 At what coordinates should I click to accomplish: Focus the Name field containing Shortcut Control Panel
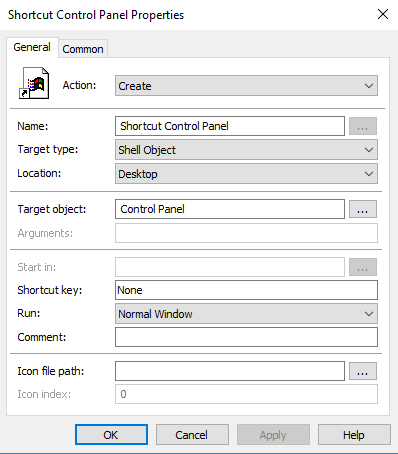coord(230,126)
